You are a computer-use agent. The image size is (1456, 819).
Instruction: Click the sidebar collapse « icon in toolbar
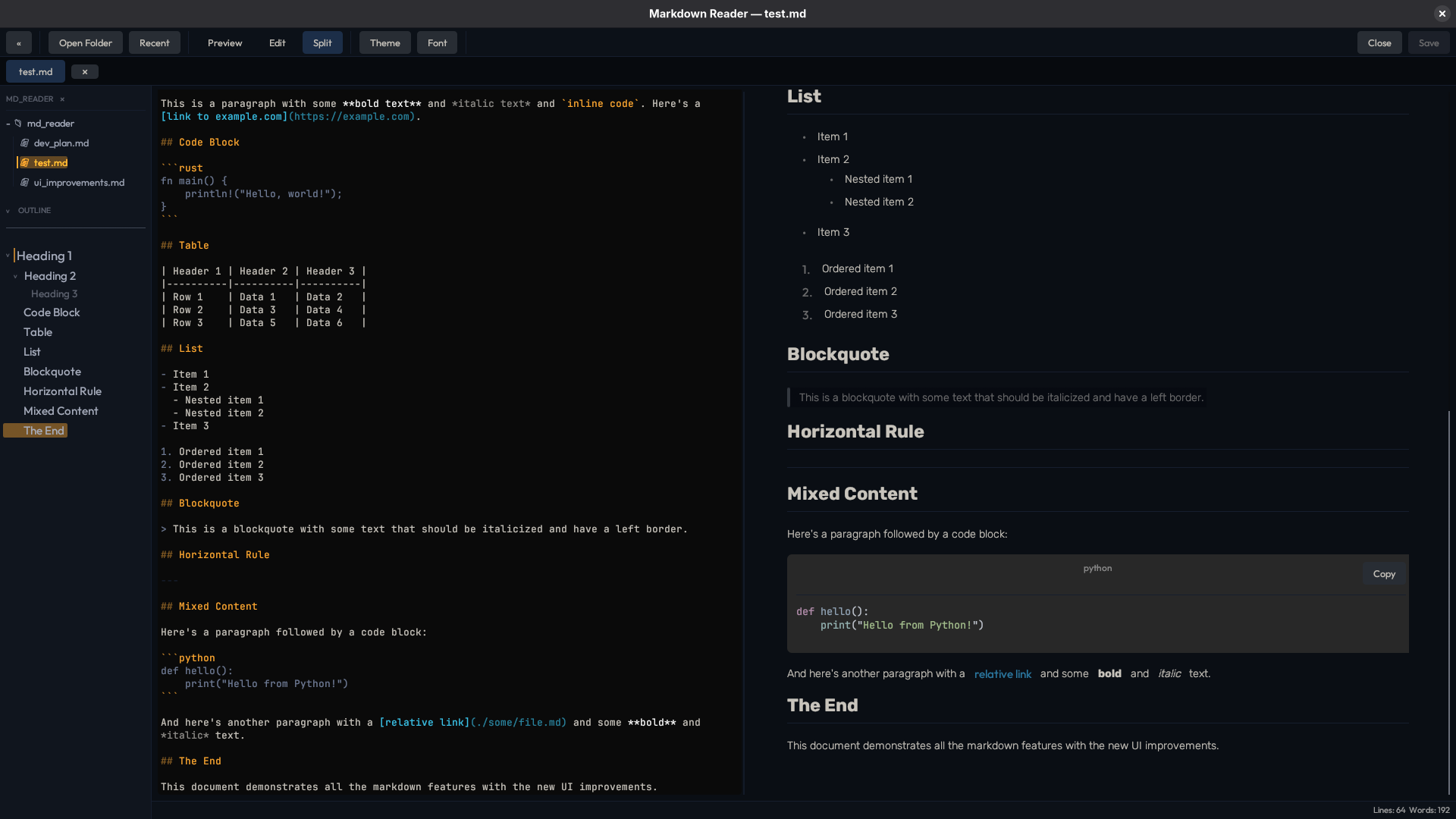tap(18, 42)
